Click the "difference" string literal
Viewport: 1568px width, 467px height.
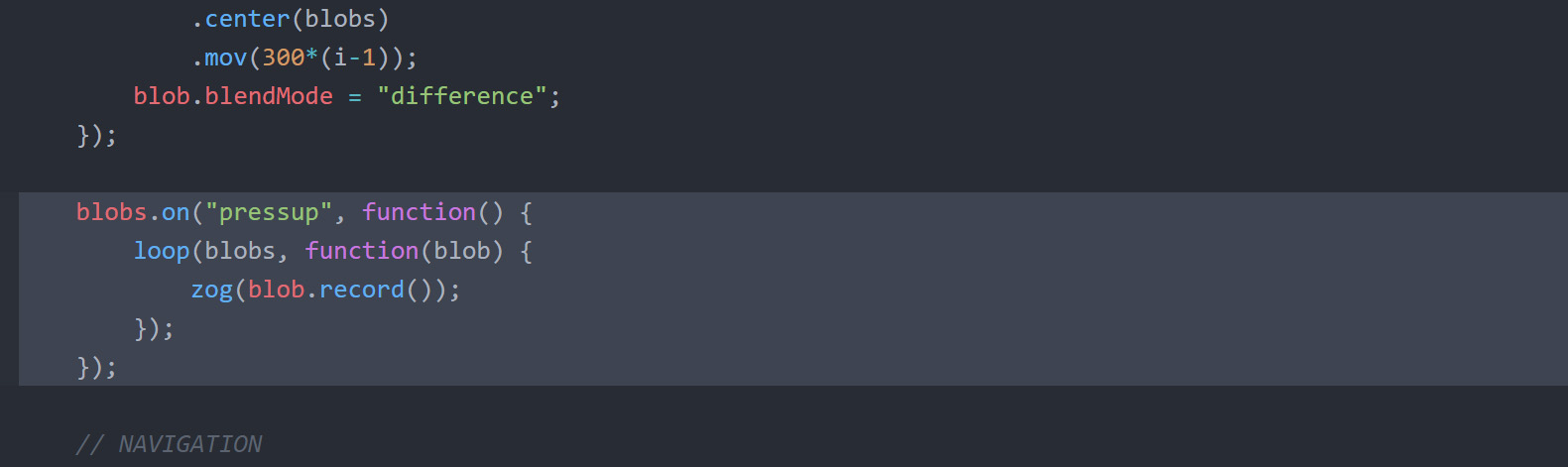462,96
